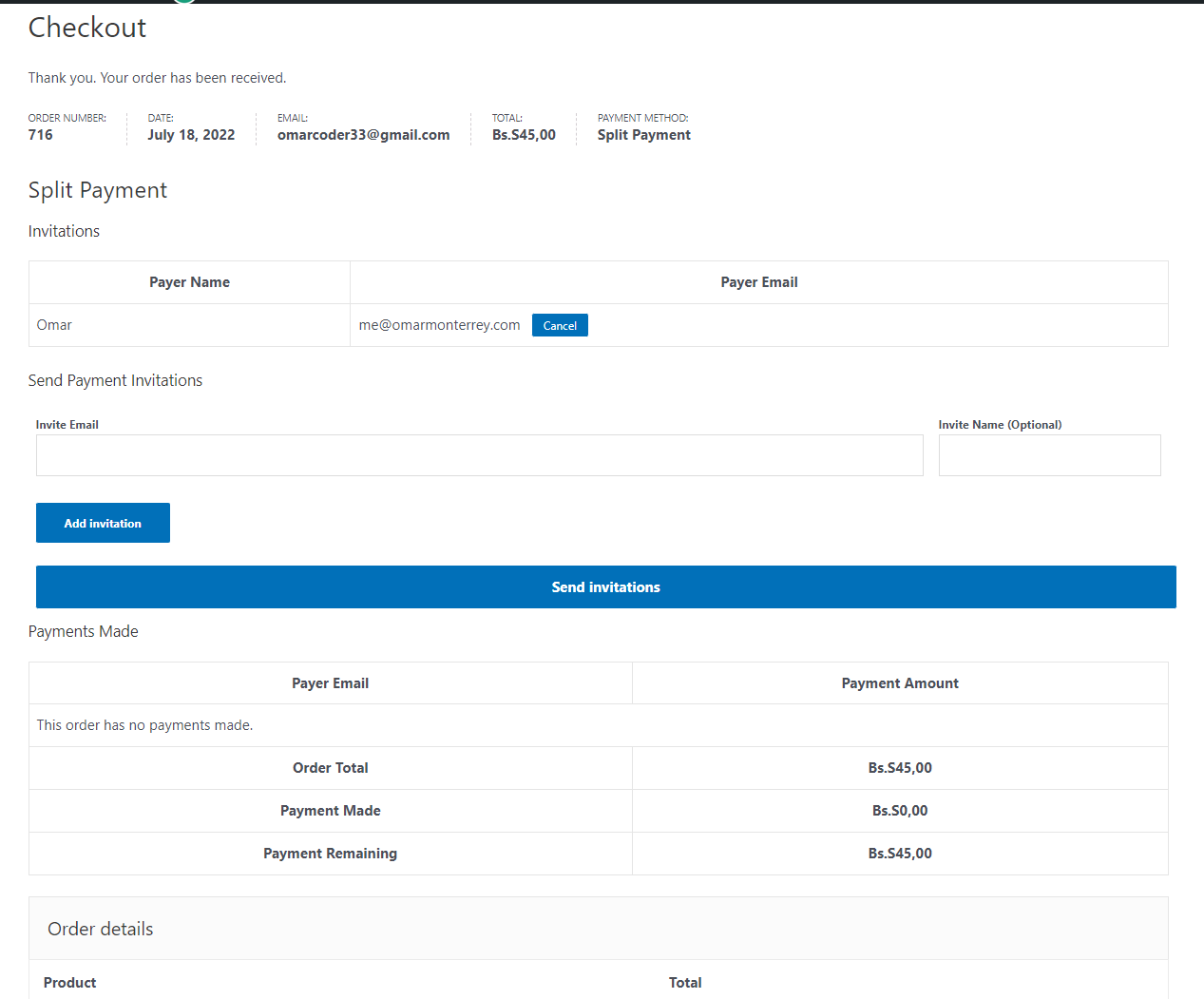This screenshot has height=999, width=1204.
Task: Click the Order details heading
Action: (100, 929)
